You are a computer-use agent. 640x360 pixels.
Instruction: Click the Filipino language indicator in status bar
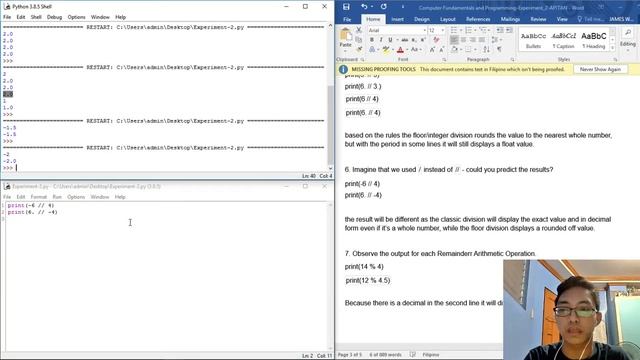tap(431, 355)
